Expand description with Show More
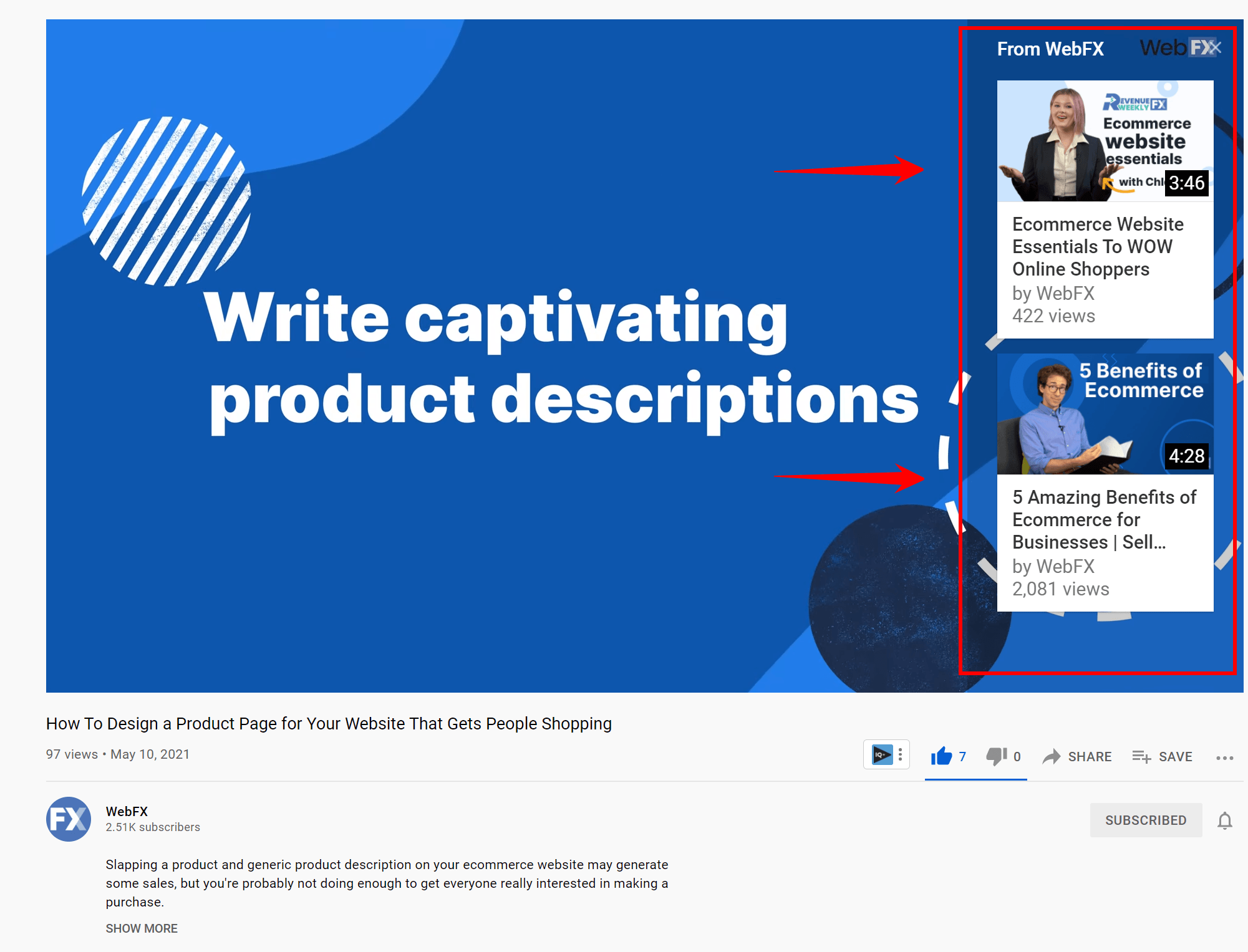Image resolution: width=1248 pixels, height=952 pixels. tap(142, 928)
